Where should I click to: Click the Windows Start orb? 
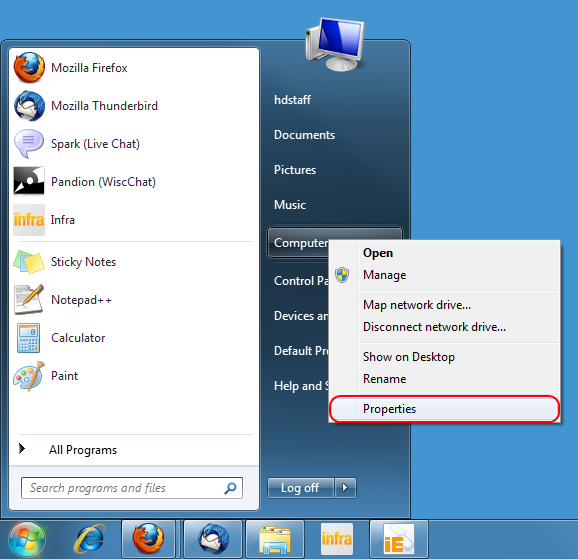(x=27, y=539)
